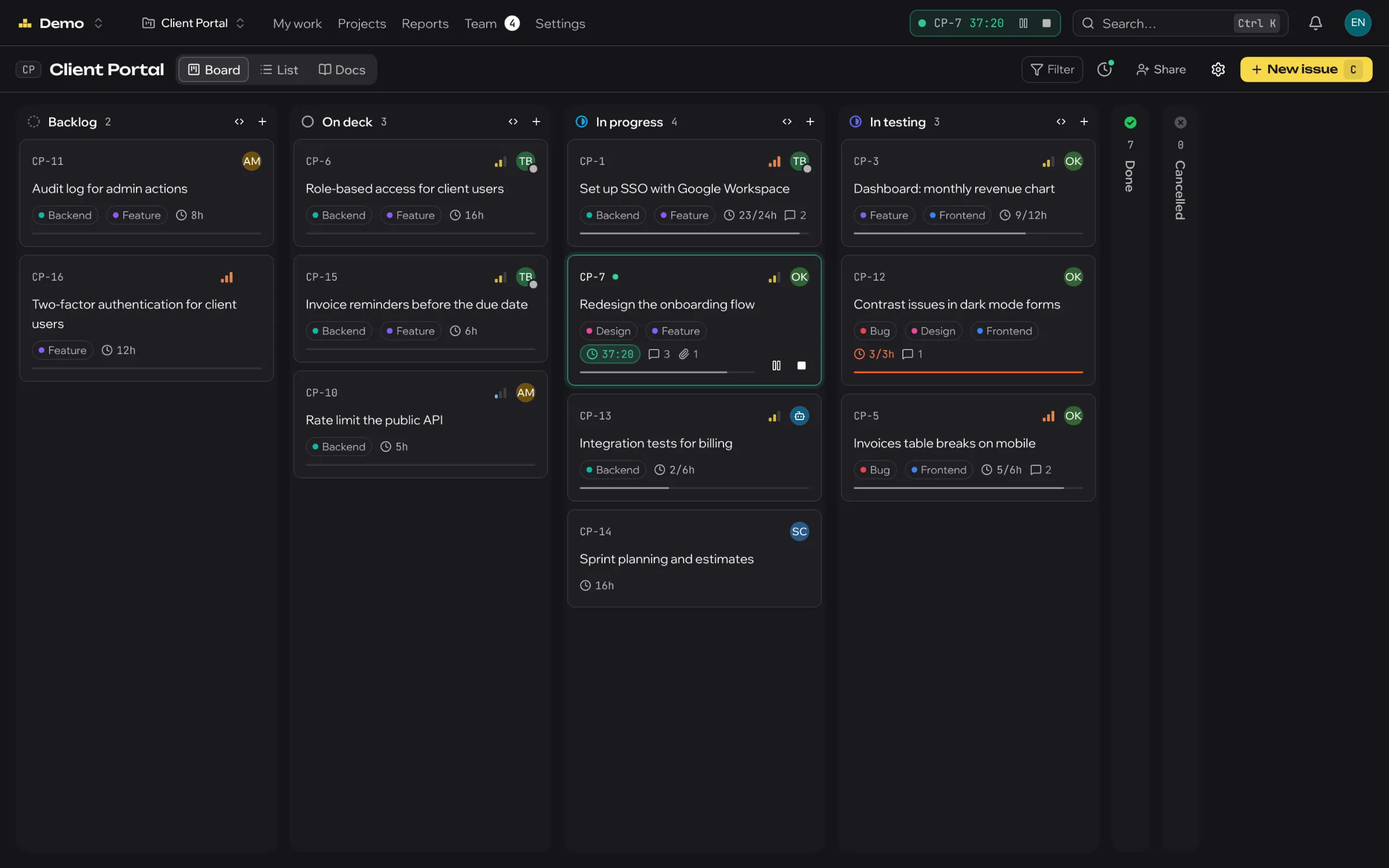Viewport: 1389px width, 868px height.
Task: Collapse the In testing column
Action: (x=1060, y=122)
